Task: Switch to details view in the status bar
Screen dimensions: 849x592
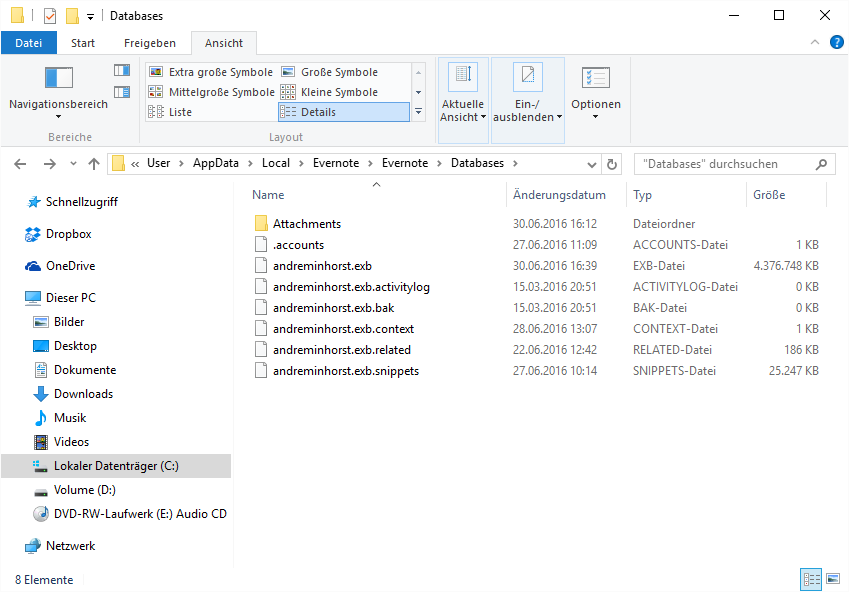Action: pos(811,580)
